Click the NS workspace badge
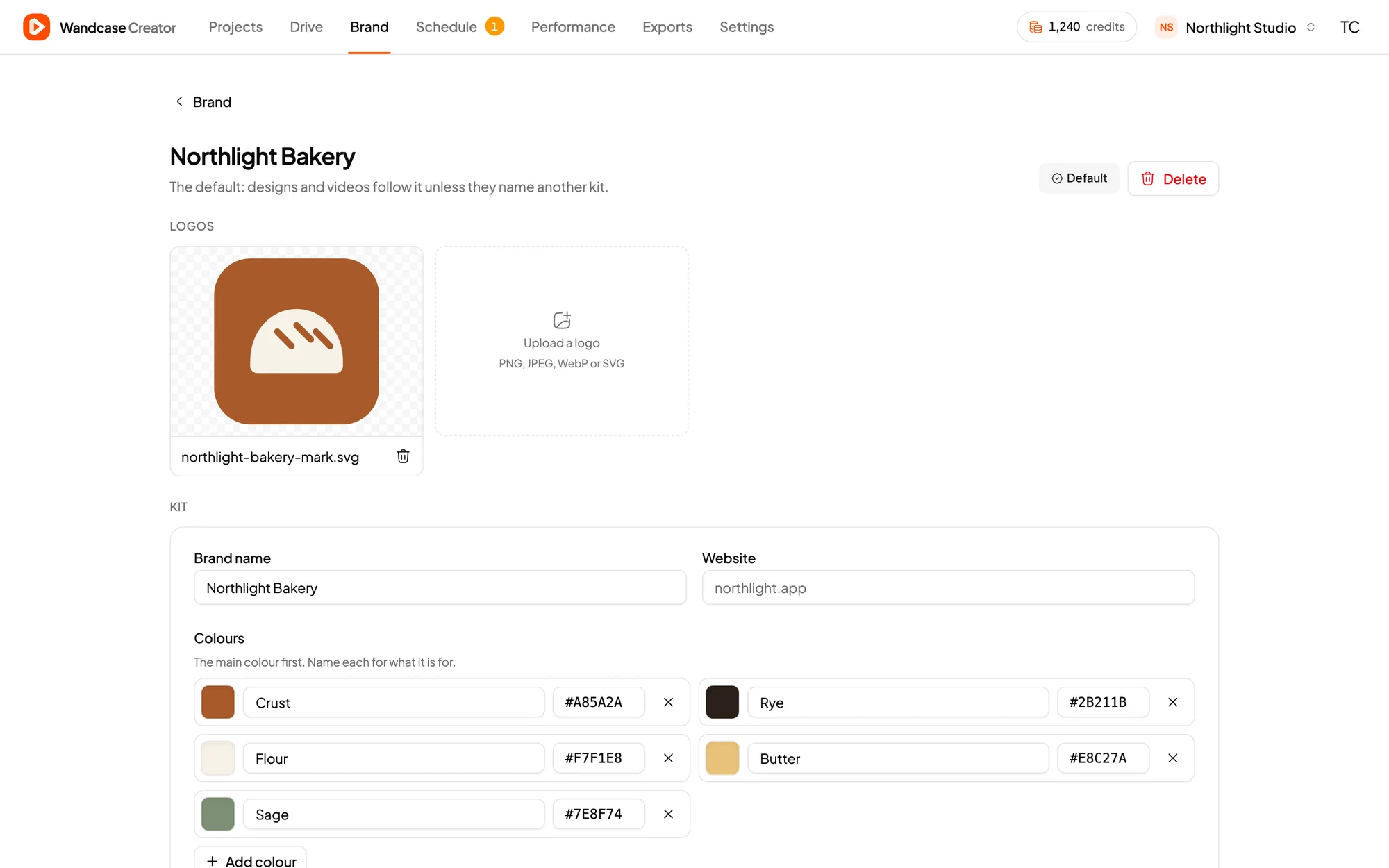Screen dimensions: 1389x868 (x=1166, y=27)
